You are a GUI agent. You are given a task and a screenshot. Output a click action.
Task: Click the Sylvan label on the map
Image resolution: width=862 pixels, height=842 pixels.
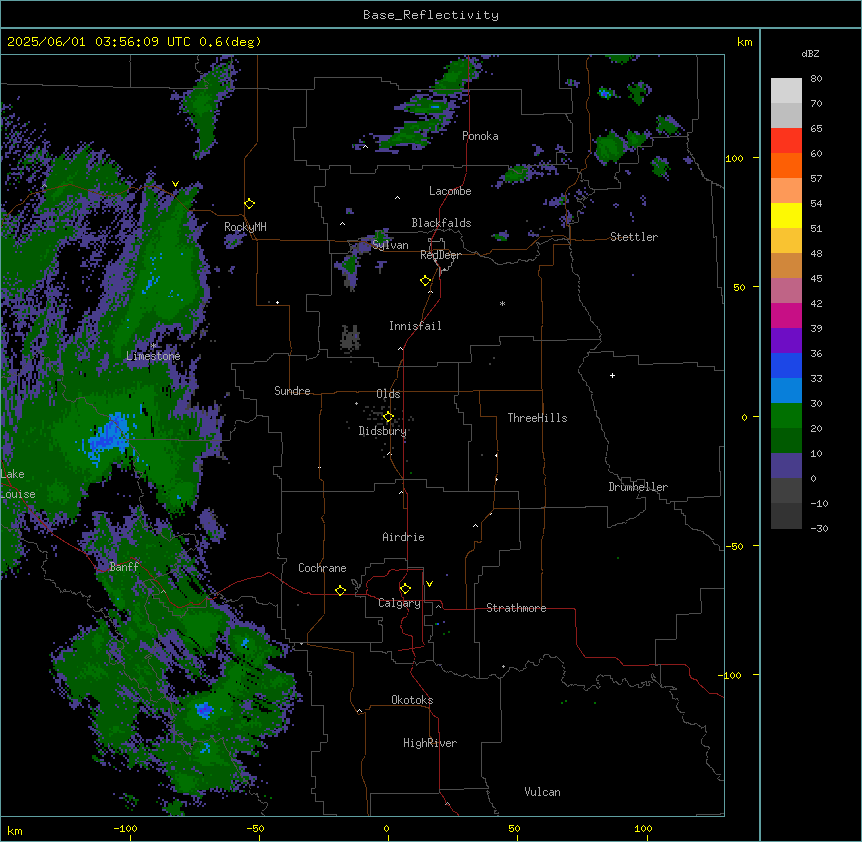click(x=390, y=245)
